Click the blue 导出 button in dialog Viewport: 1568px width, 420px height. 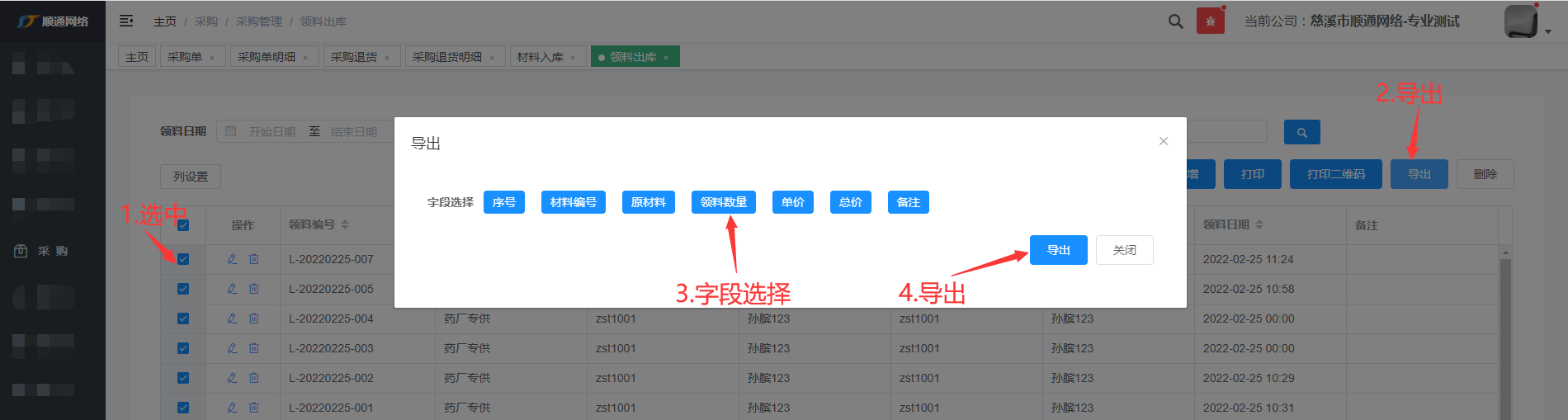tap(1058, 250)
